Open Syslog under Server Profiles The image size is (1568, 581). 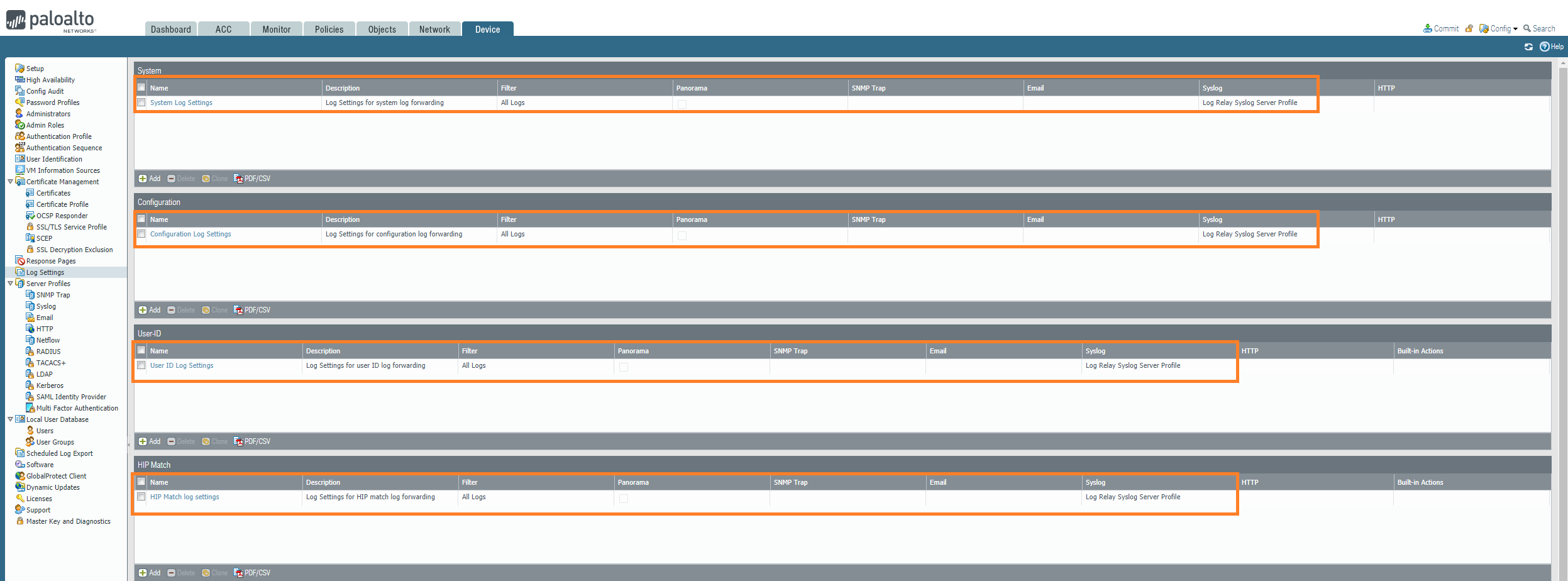(46, 307)
